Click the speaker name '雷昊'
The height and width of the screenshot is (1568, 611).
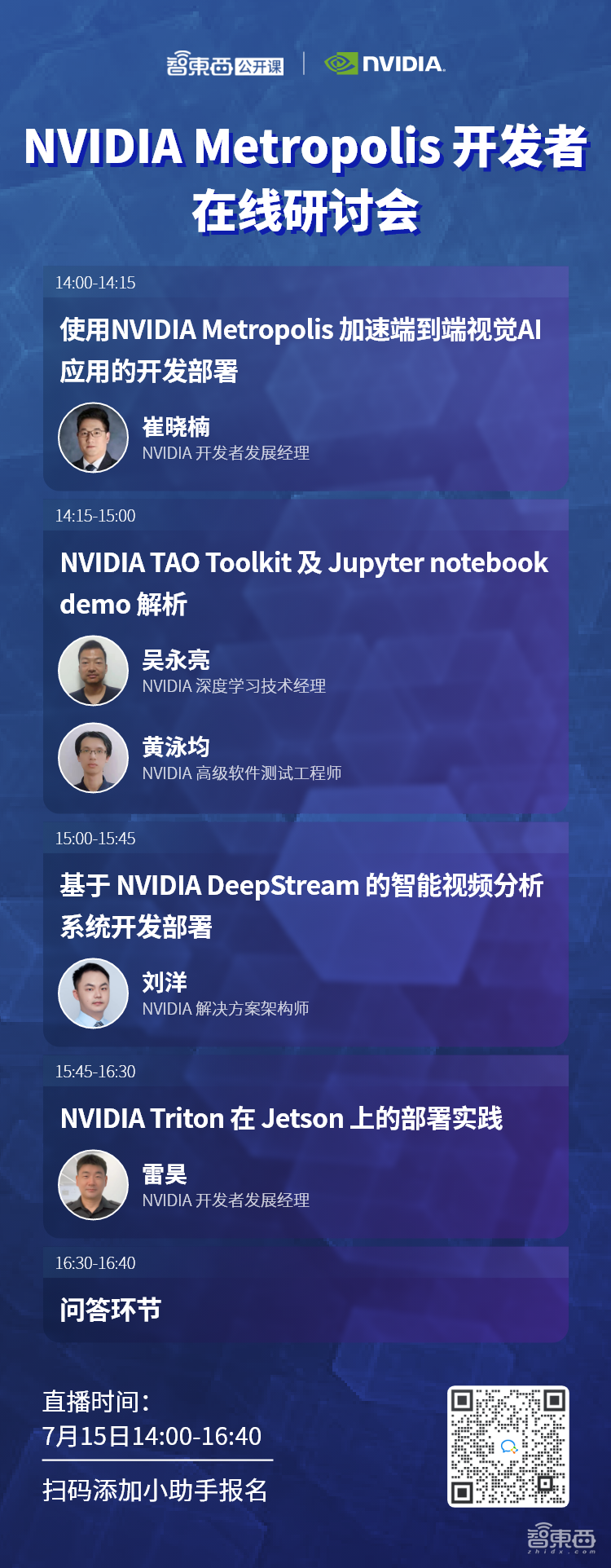(165, 1174)
